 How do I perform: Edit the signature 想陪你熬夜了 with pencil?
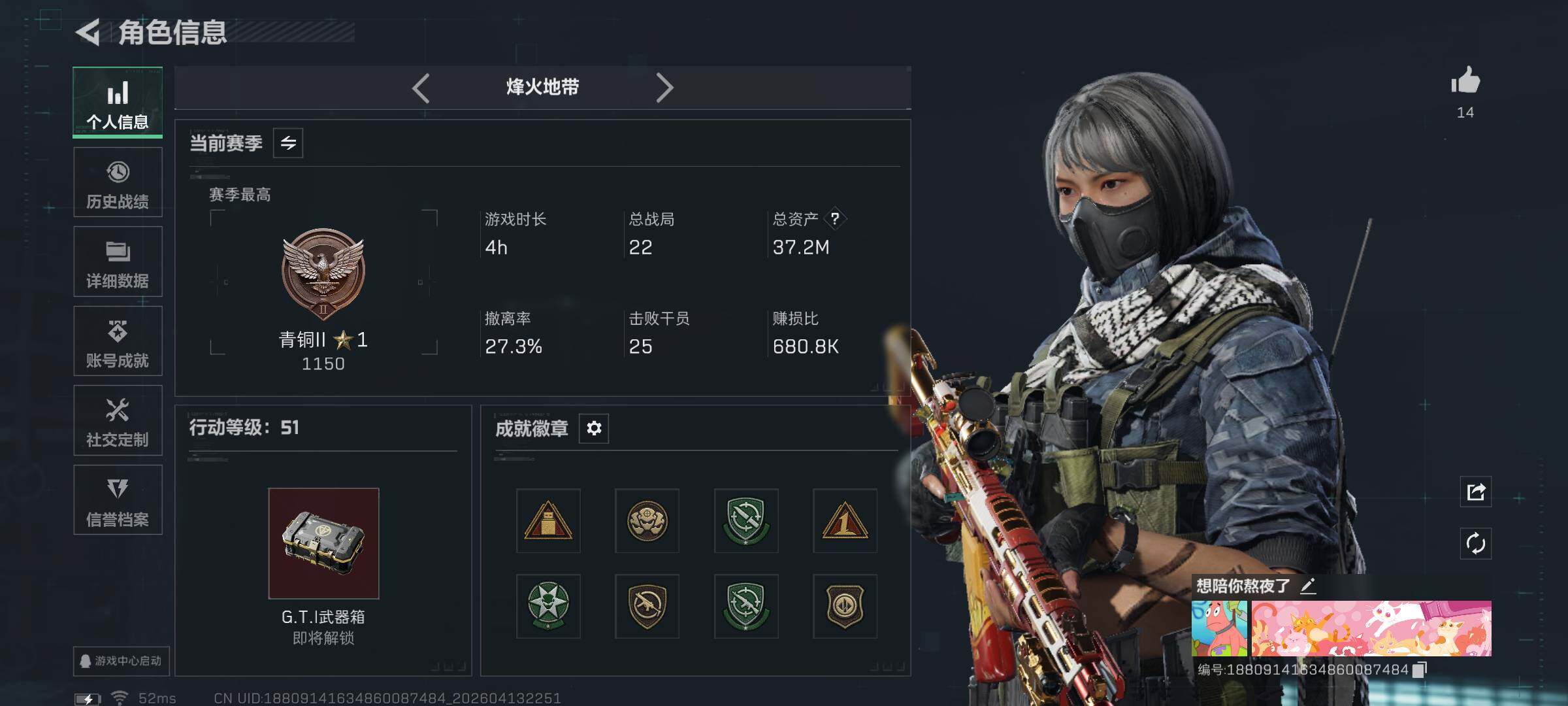coord(1308,586)
